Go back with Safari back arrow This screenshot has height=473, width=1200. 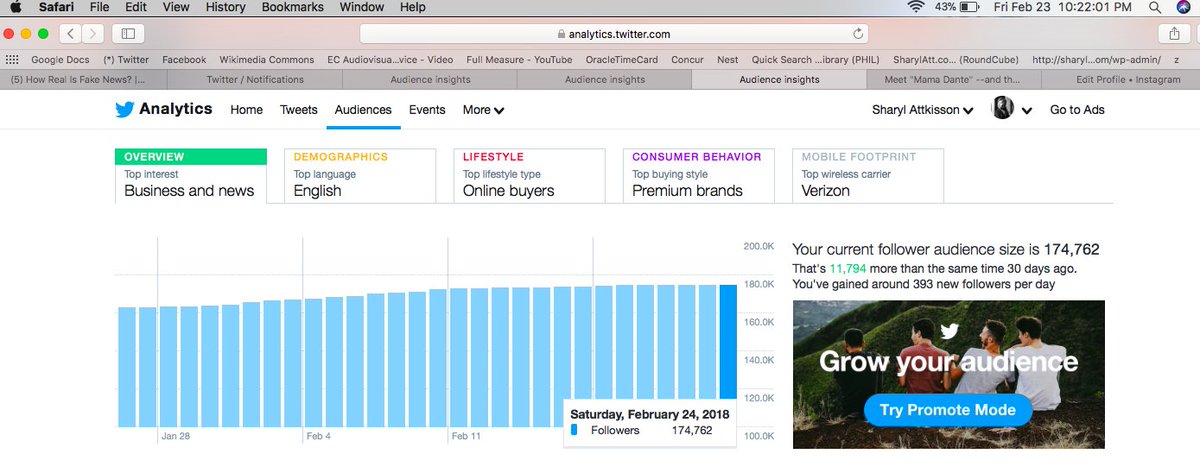[x=71, y=34]
